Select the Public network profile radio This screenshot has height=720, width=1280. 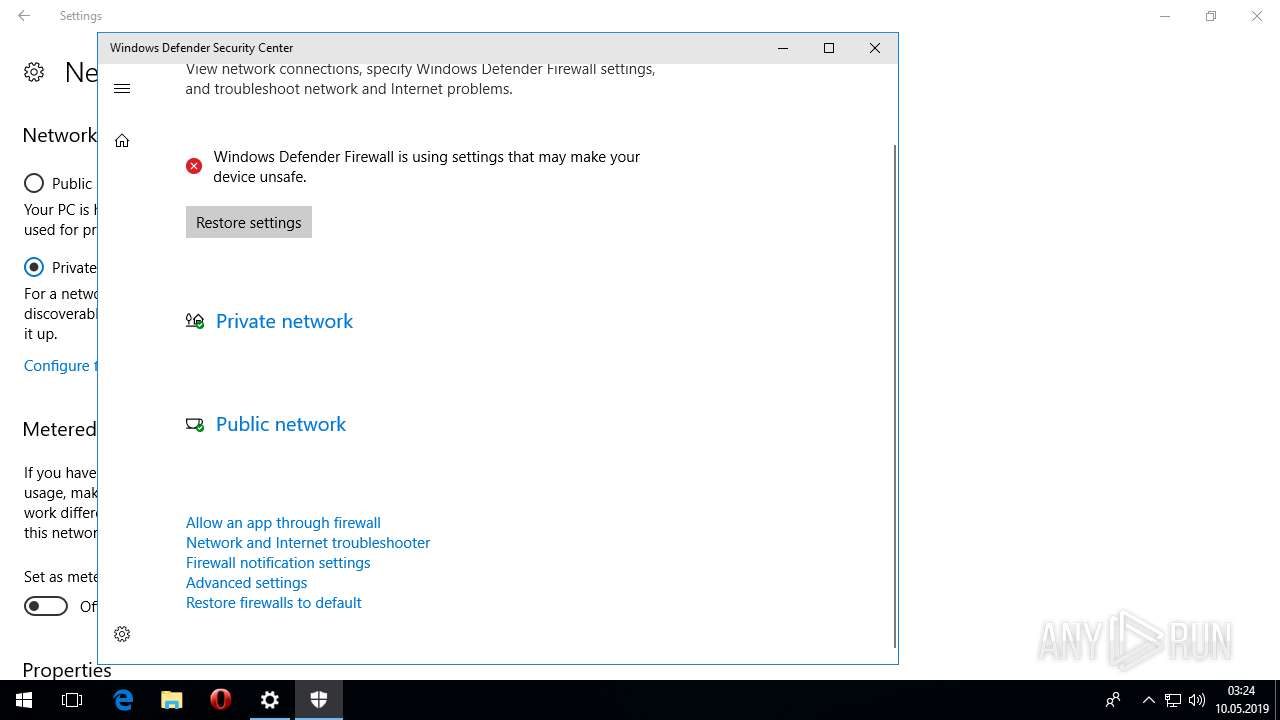point(34,183)
